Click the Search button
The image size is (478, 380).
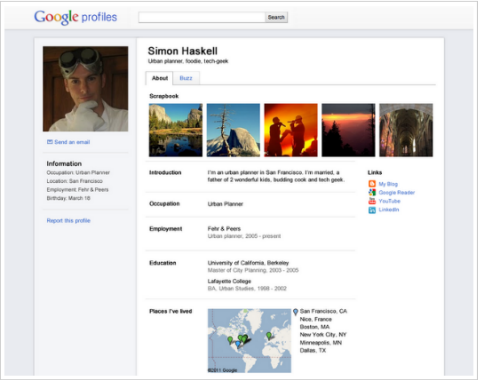click(x=276, y=17)
